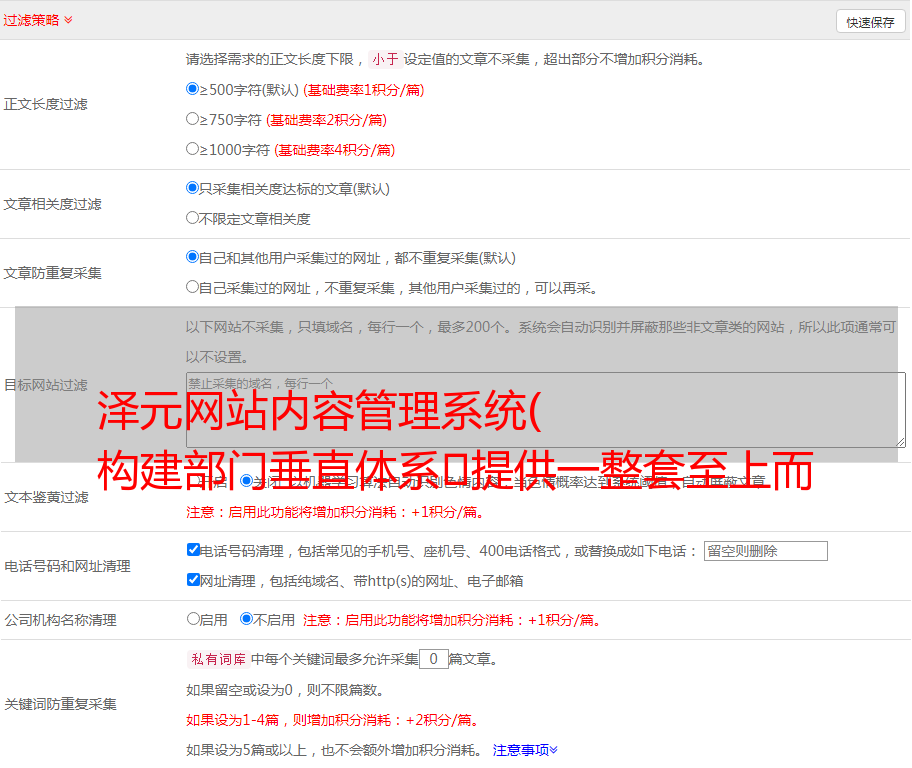This screenshot has width=912, height=768.
Task: Choose 不限定文章相关度 radio
Action: tap(192, 218)
